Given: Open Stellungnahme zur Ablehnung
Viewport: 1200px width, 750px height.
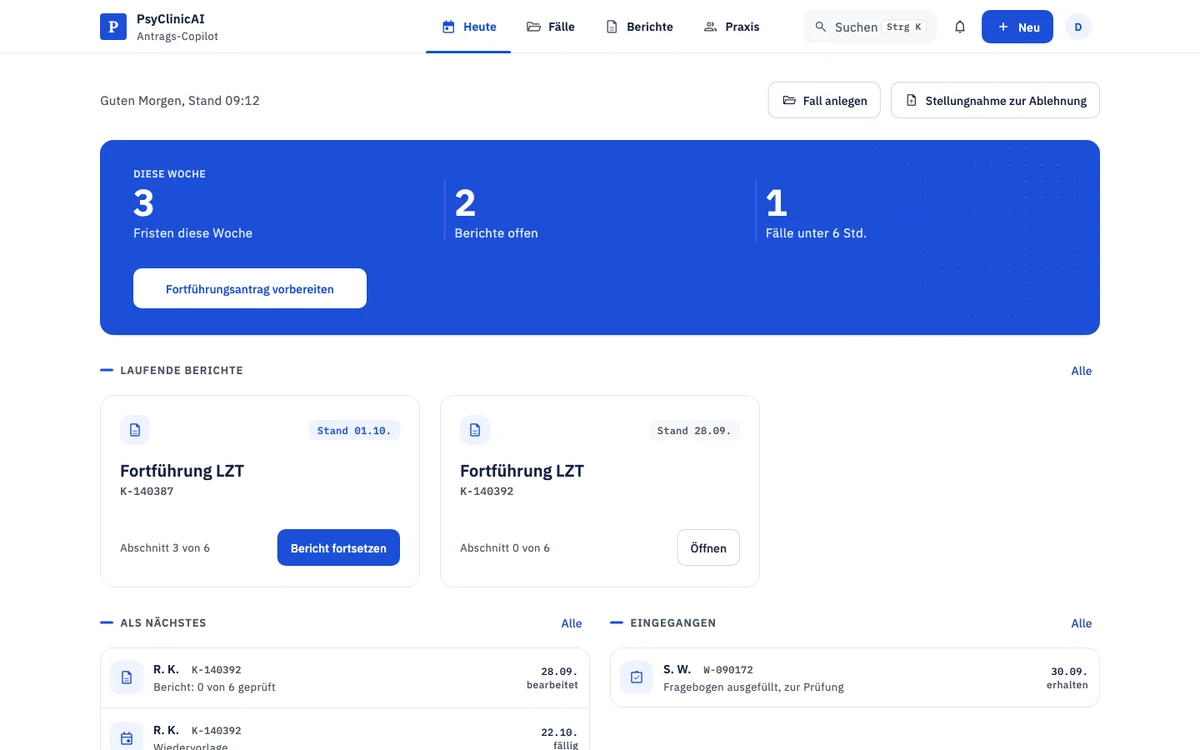Looking at the screenshot, I should (995, 100).
